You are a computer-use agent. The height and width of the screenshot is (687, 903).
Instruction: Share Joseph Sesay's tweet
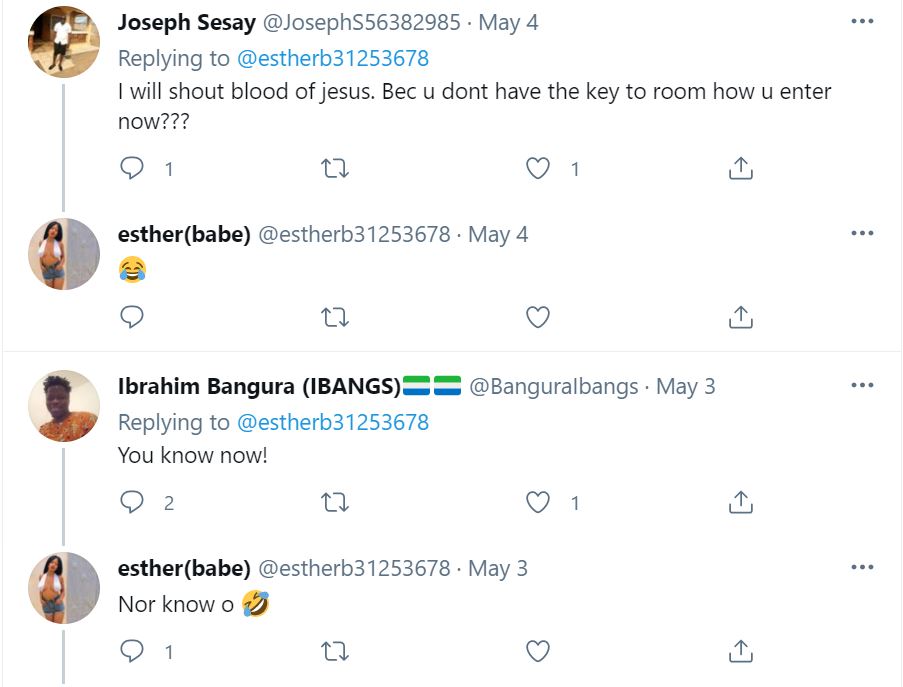[740, 168]
